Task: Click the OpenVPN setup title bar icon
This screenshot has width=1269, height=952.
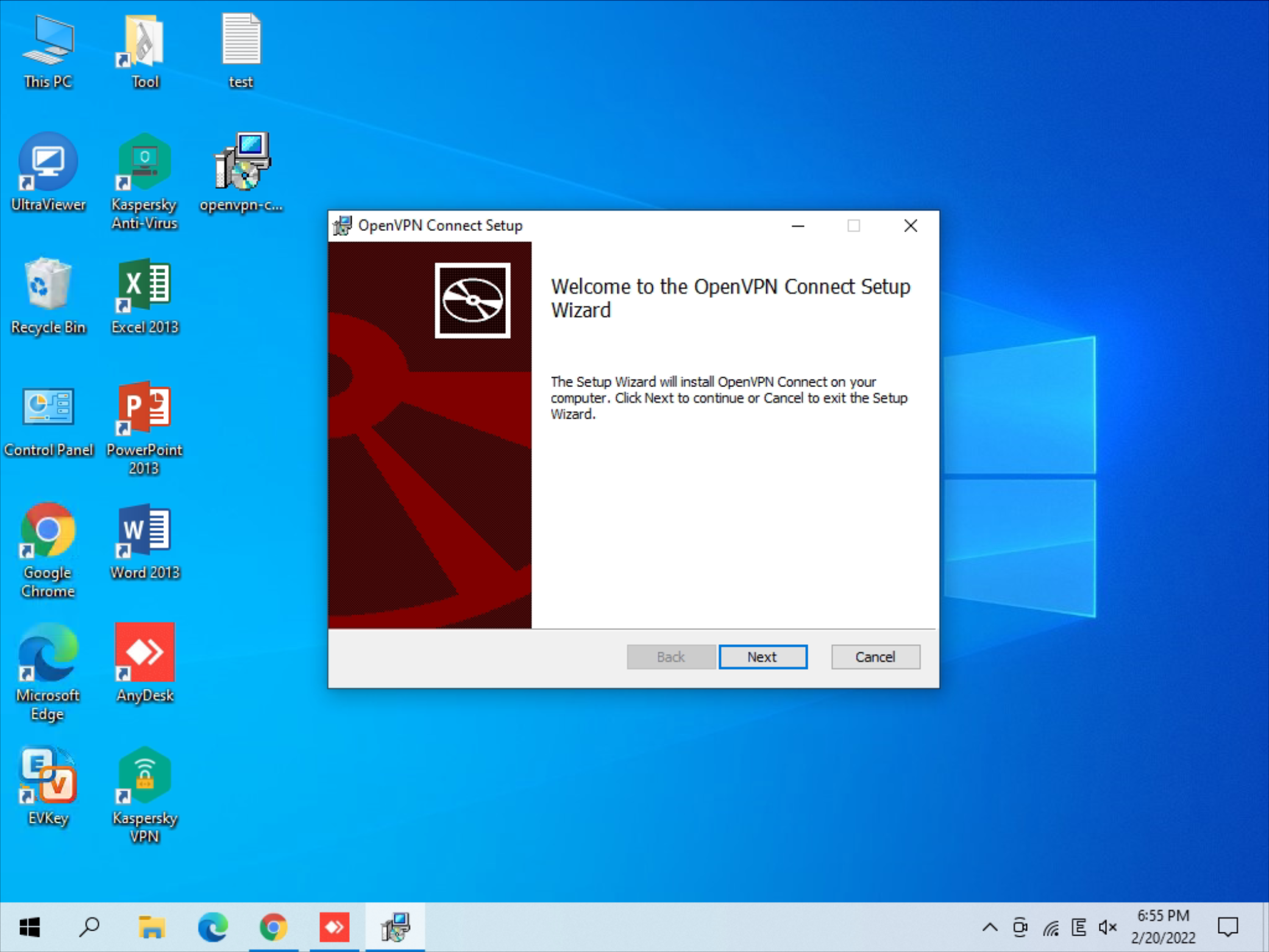Action: coord(343,226)
